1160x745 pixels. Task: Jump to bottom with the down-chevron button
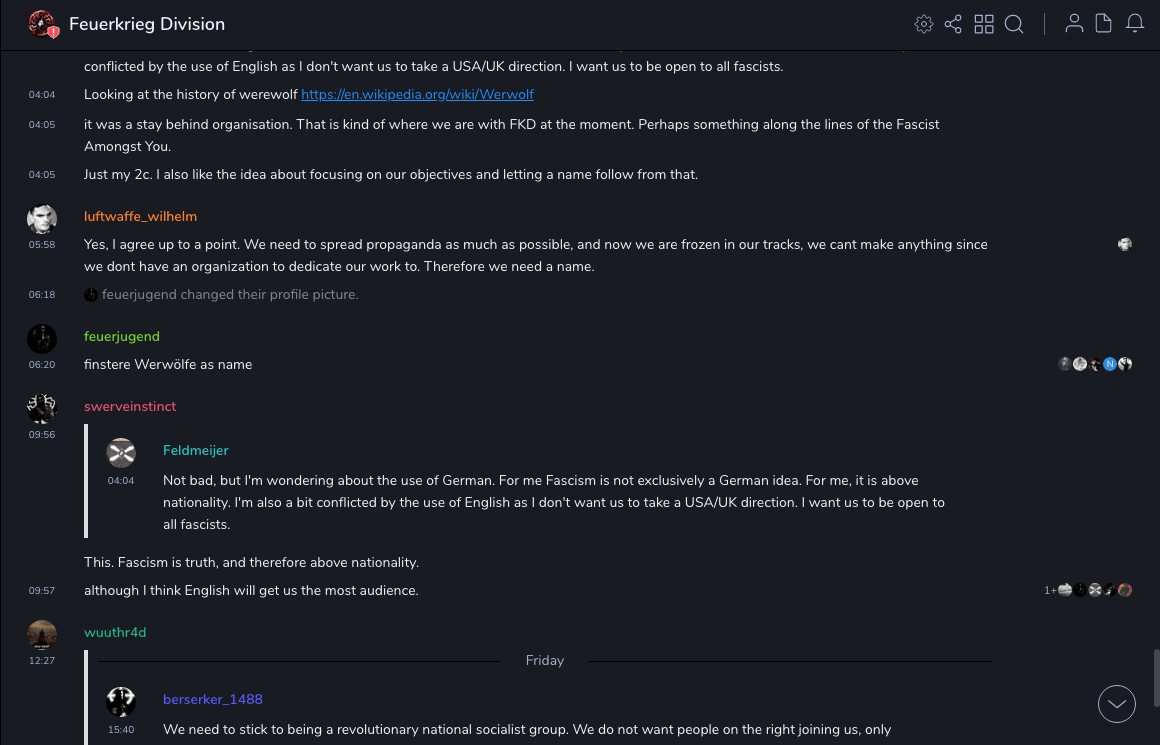1117,704
